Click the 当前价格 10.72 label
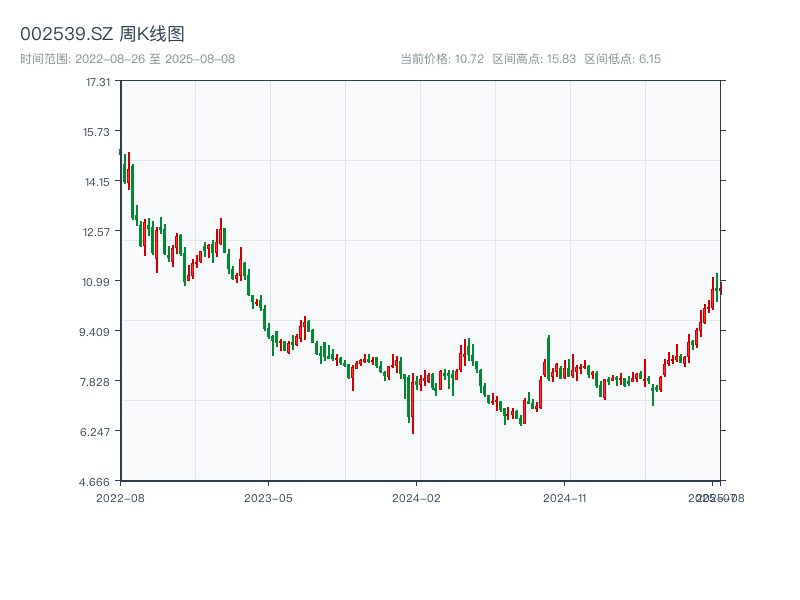Screen dimensions: 800x600 click(442, 59)
